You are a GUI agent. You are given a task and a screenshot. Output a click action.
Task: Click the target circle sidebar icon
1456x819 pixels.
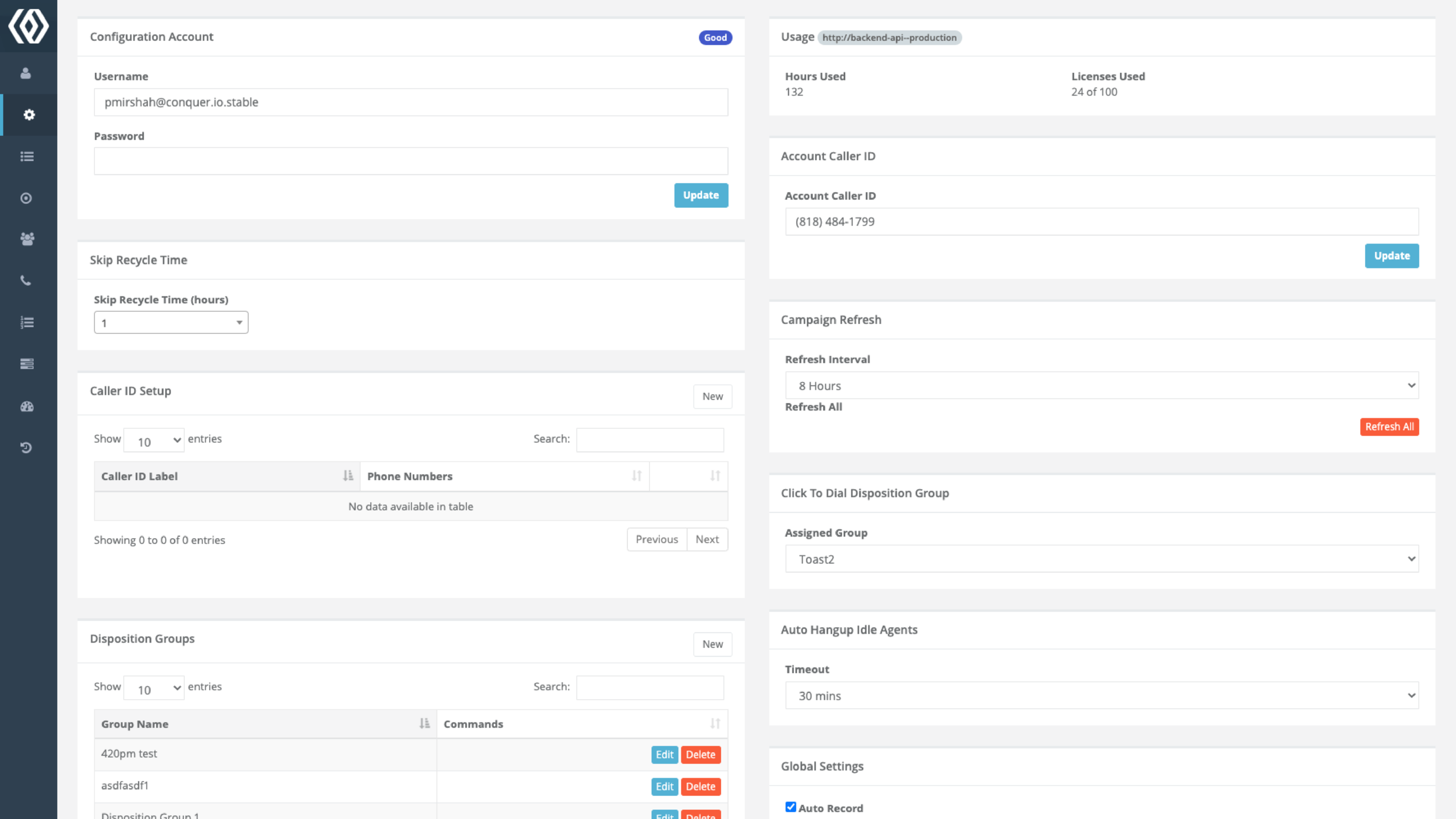tap(26, 198)
